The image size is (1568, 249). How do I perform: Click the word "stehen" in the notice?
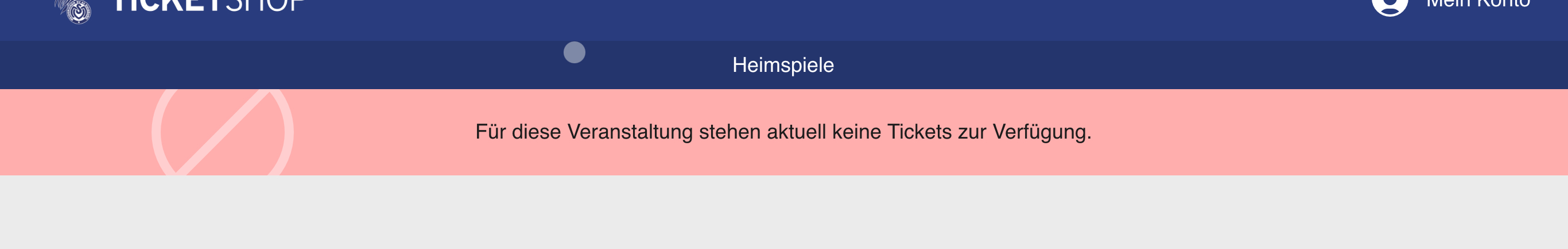[x=729, y=132]
